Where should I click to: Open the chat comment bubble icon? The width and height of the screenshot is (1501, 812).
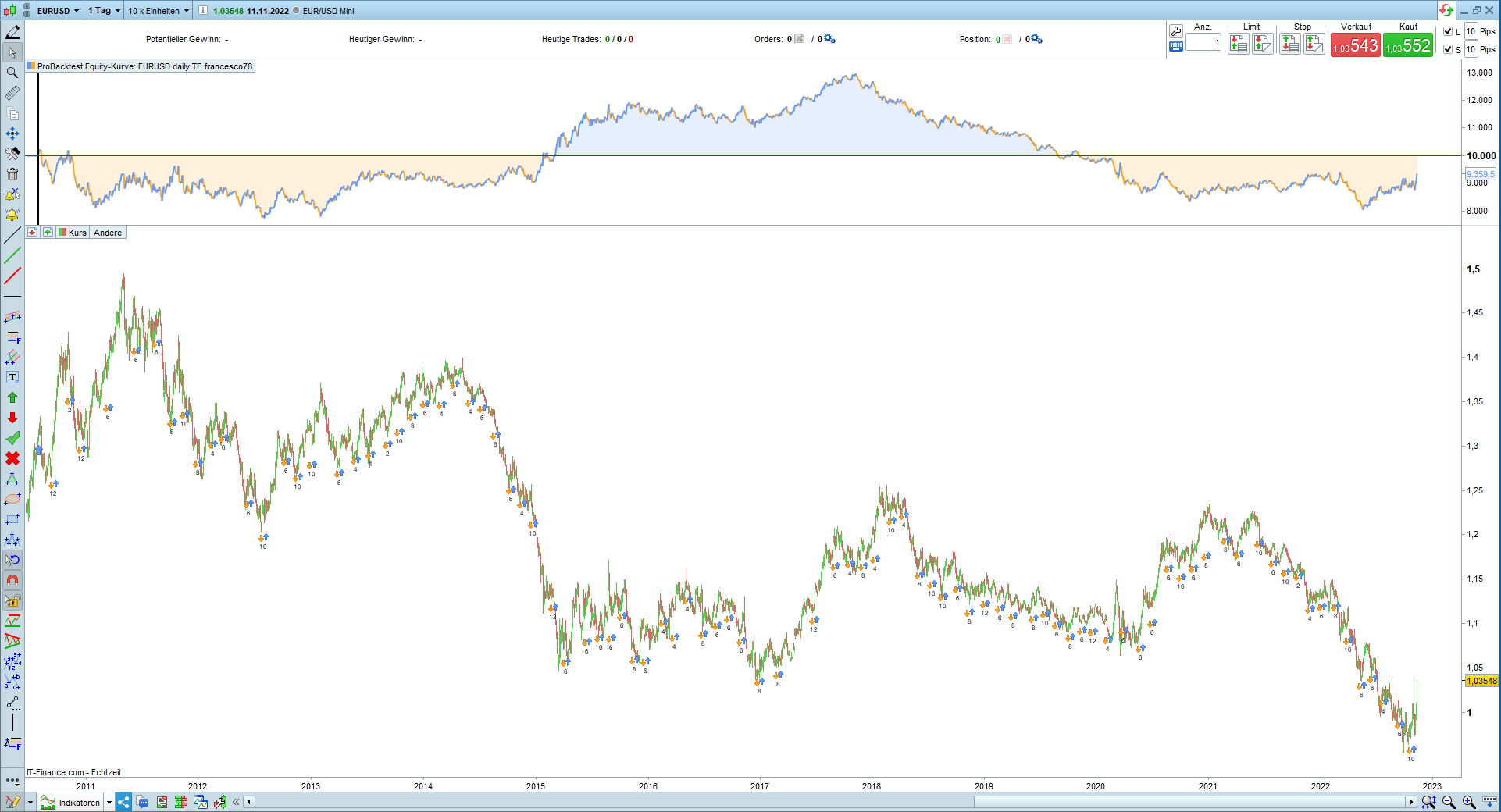coord(143,802)
